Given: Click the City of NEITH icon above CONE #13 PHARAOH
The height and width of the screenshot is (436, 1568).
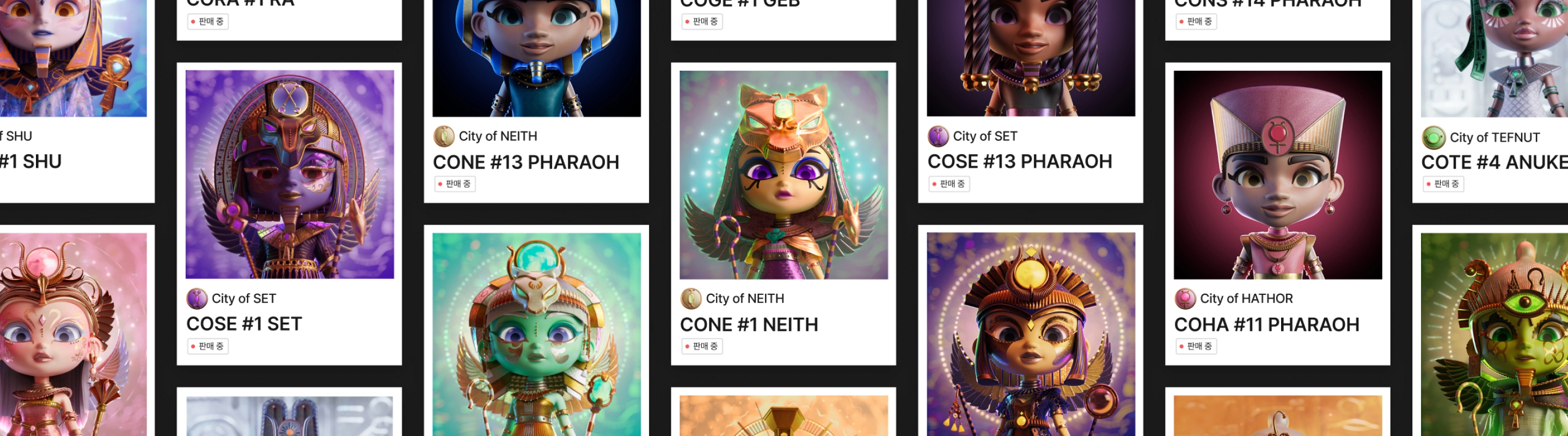Looking at the screenshot, I should pos(444,136).
